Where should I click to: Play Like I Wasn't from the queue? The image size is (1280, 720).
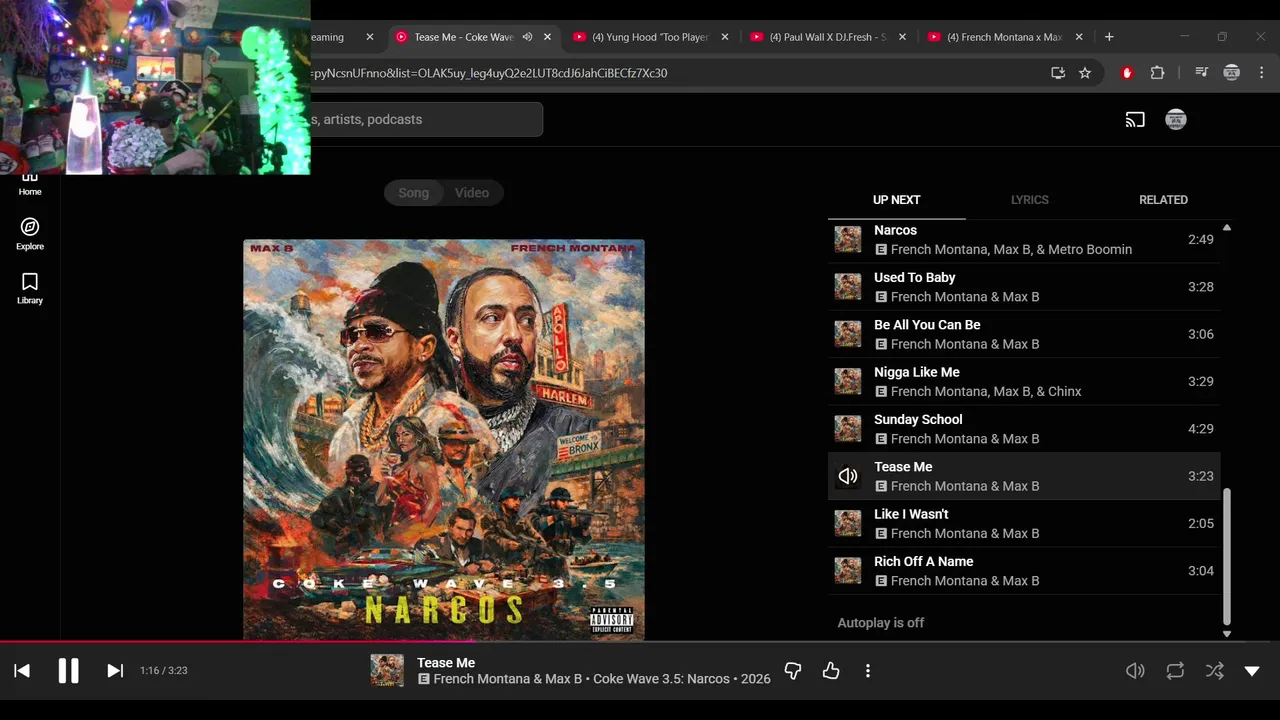point(1024,523)
